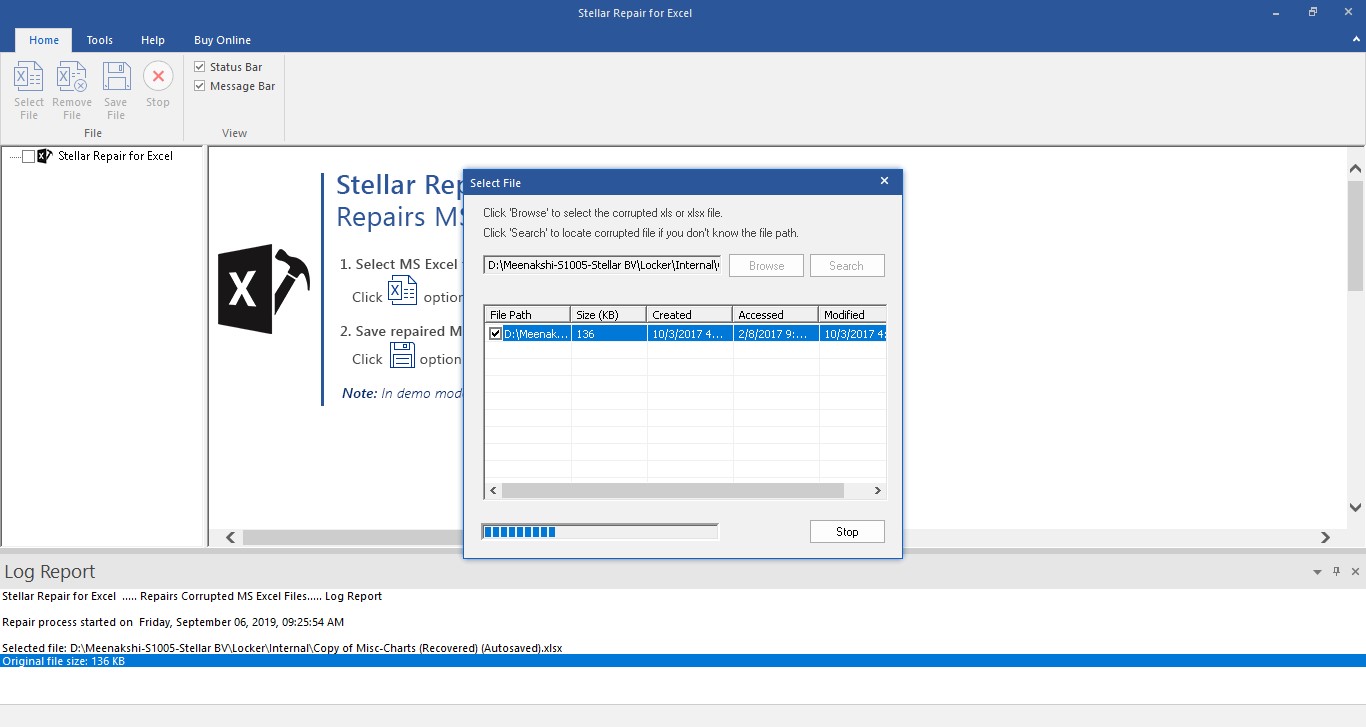Click the 136 size cell
Viewport: 1366px width, 727px height.
(x=608, y=334)
